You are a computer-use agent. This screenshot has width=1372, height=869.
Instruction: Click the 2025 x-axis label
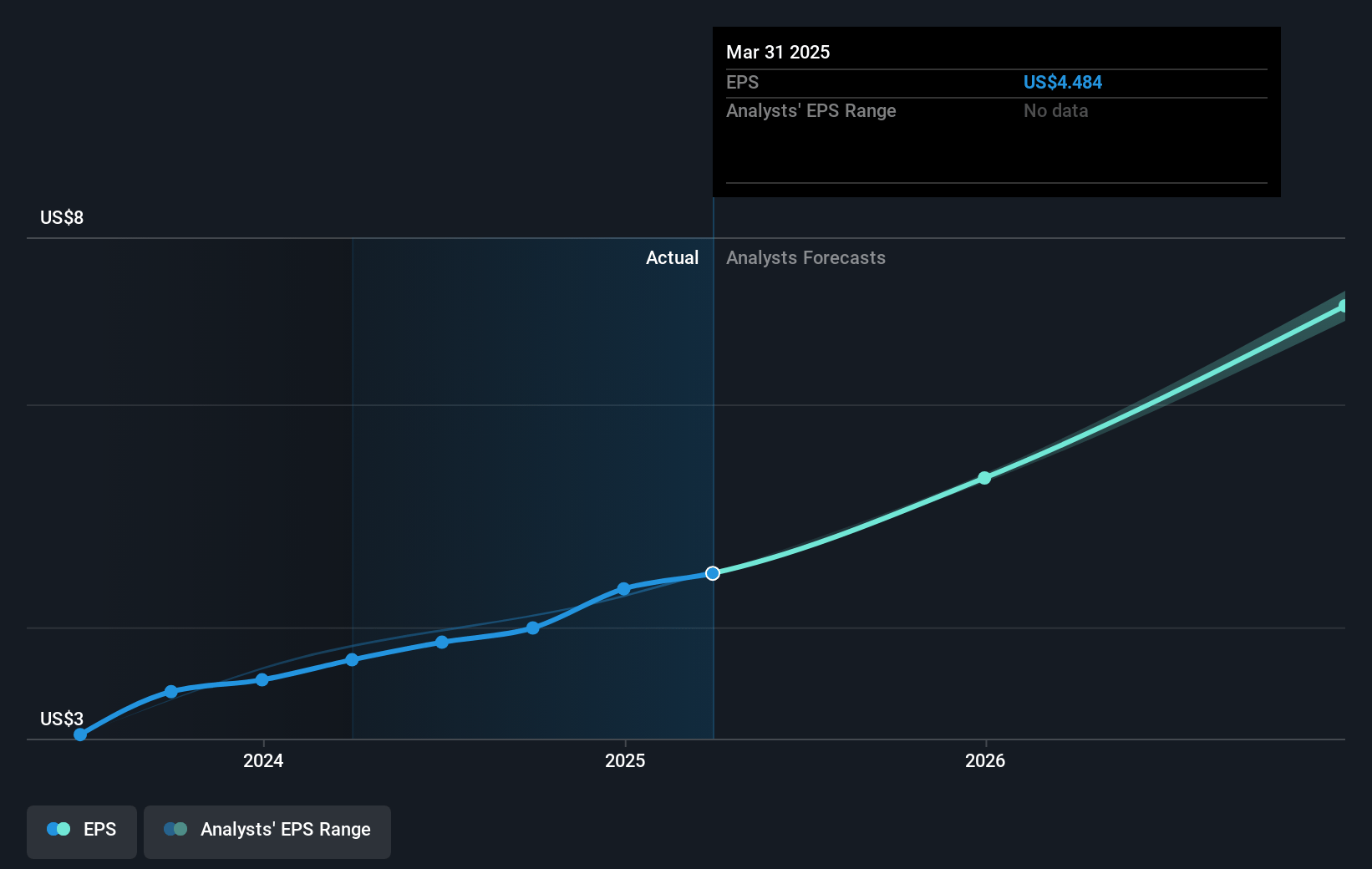[625, 760]
